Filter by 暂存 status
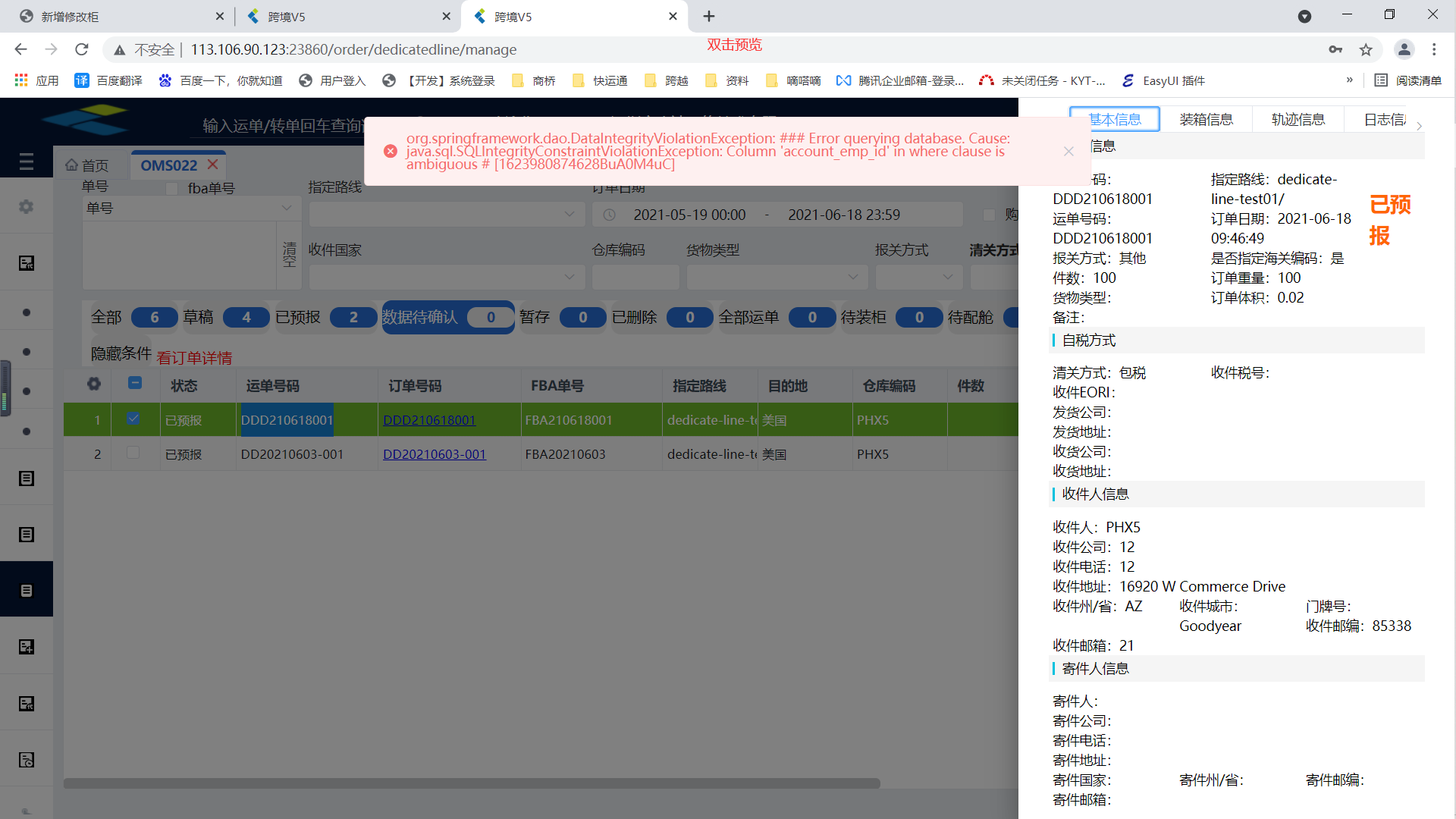 (x=562, y=317)
